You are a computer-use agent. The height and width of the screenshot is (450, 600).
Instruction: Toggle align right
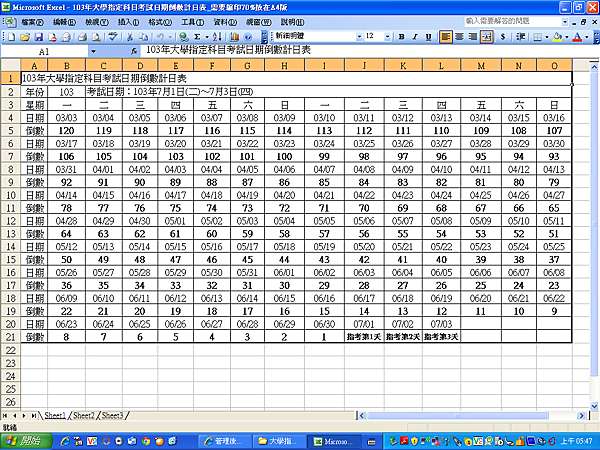click(473, 37)
